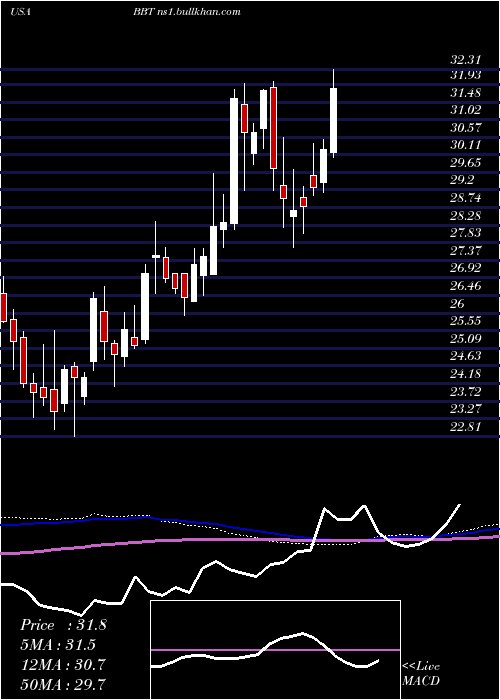Click the 24.18 price axis label
This screenshot has height=700, width=500.
(466, 373)
